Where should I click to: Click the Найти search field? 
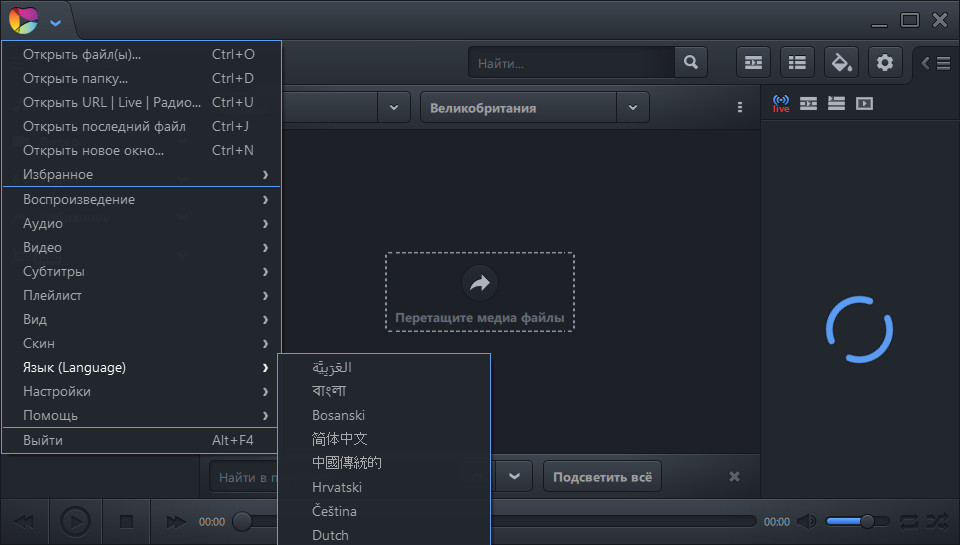[571, 62]
